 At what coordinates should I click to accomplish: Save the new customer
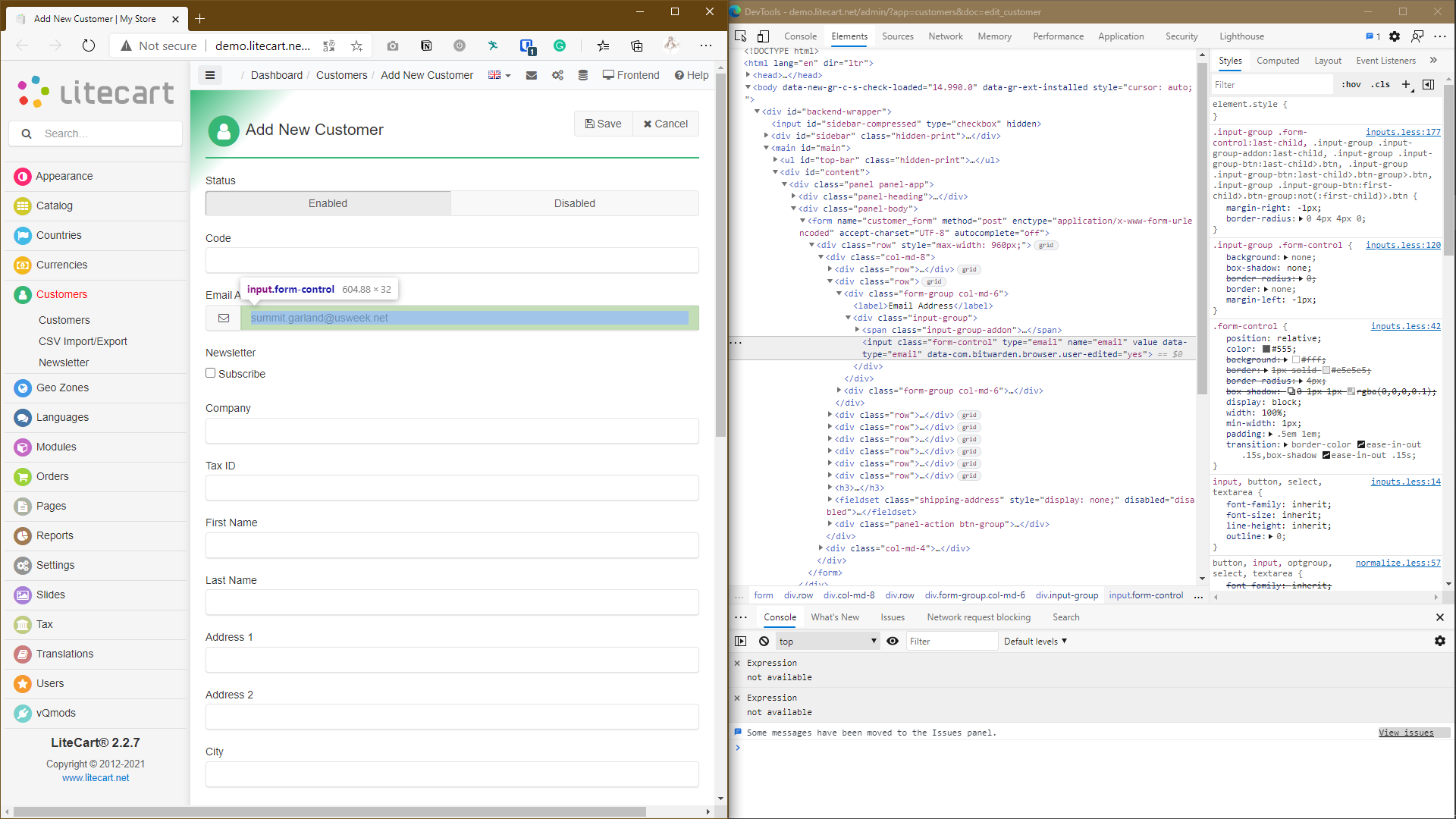click(604, 124)
